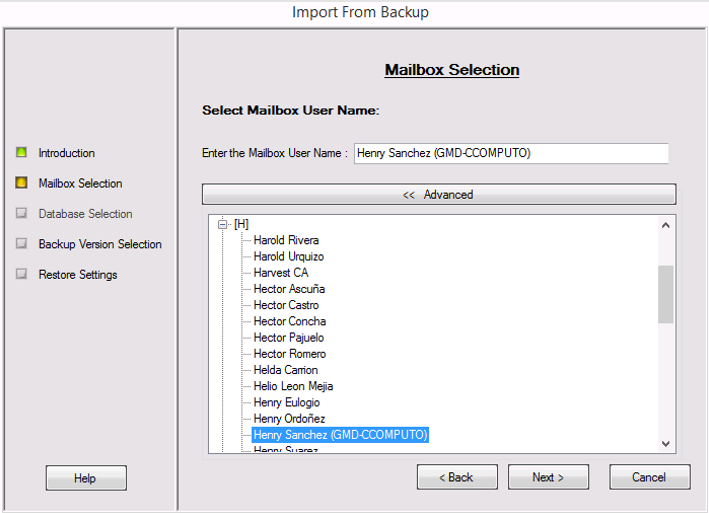Screen dimensions: 709x513
Task: Select the Mailbox Selection step label
Action: (x=80, y=184)
